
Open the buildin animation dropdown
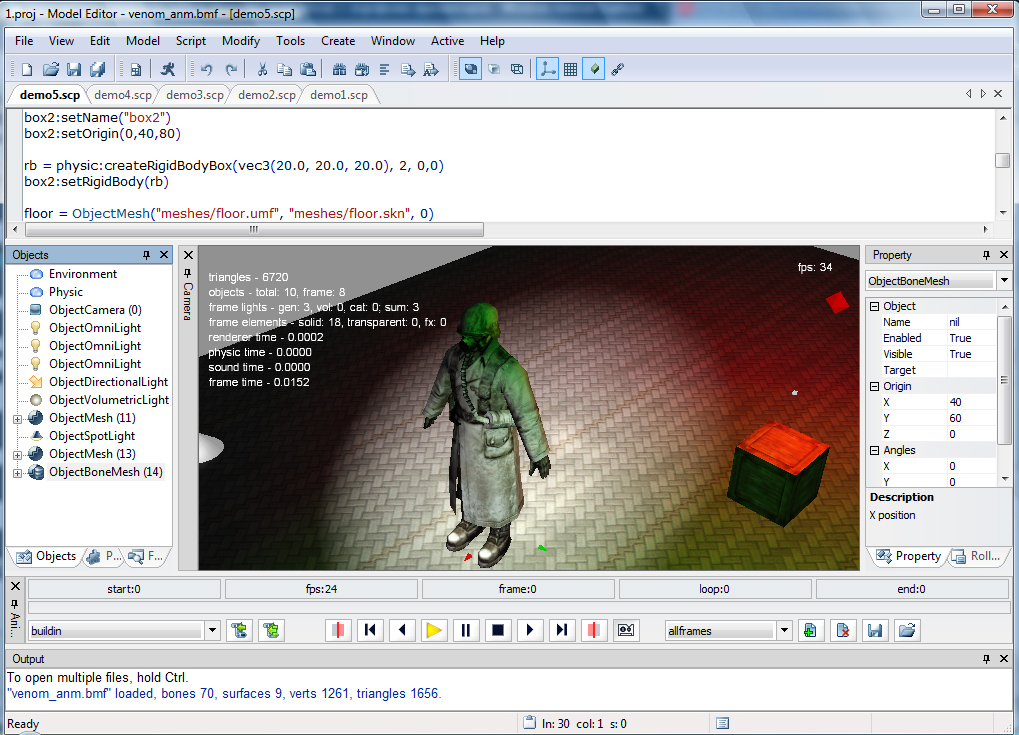[212, 630]
